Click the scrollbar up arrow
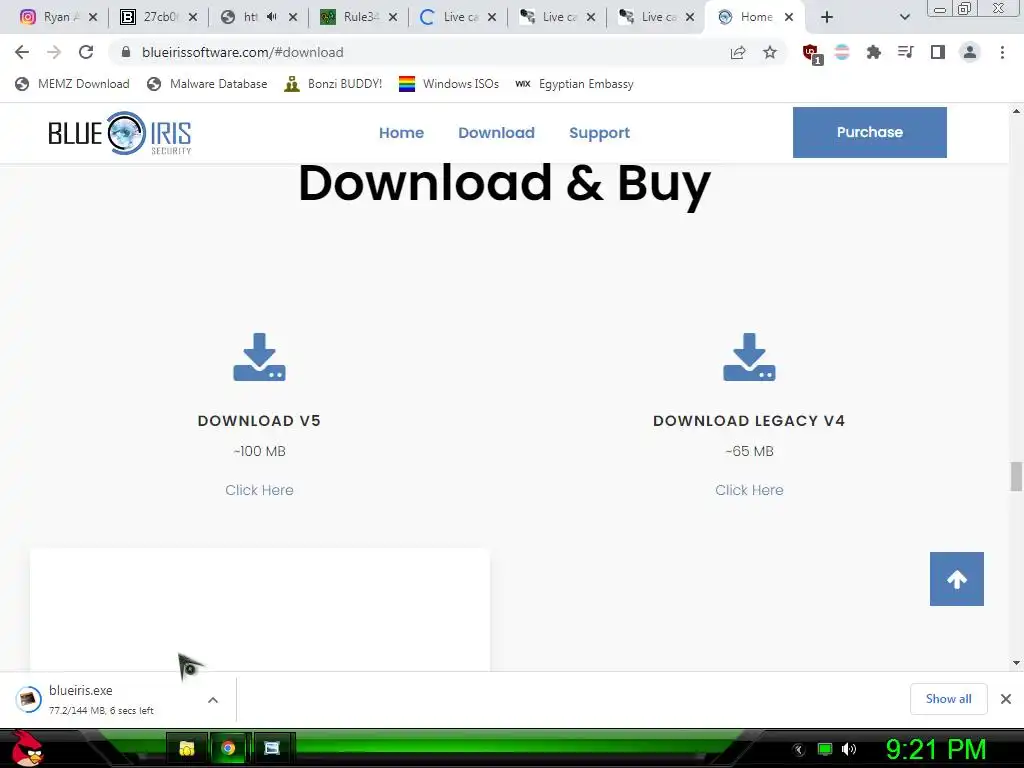This screenshot has height=768, width=1024. 1016,111
